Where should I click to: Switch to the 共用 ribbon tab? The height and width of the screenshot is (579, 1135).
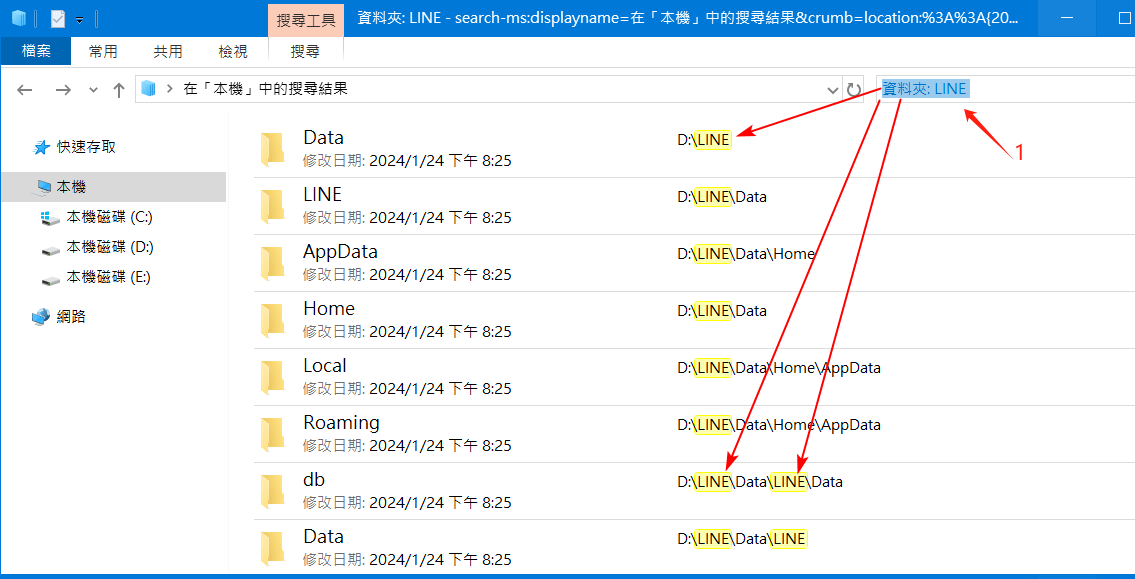(x=168, y=51)
